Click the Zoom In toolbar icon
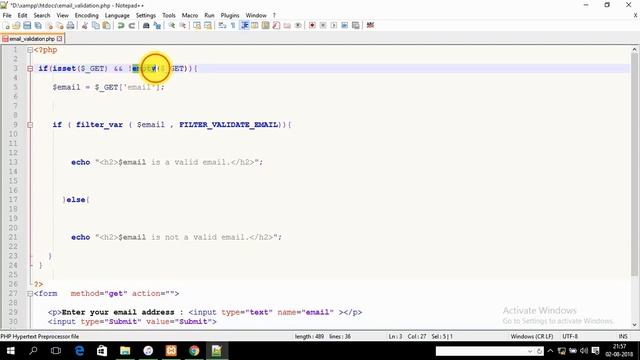 pos(172,25)
